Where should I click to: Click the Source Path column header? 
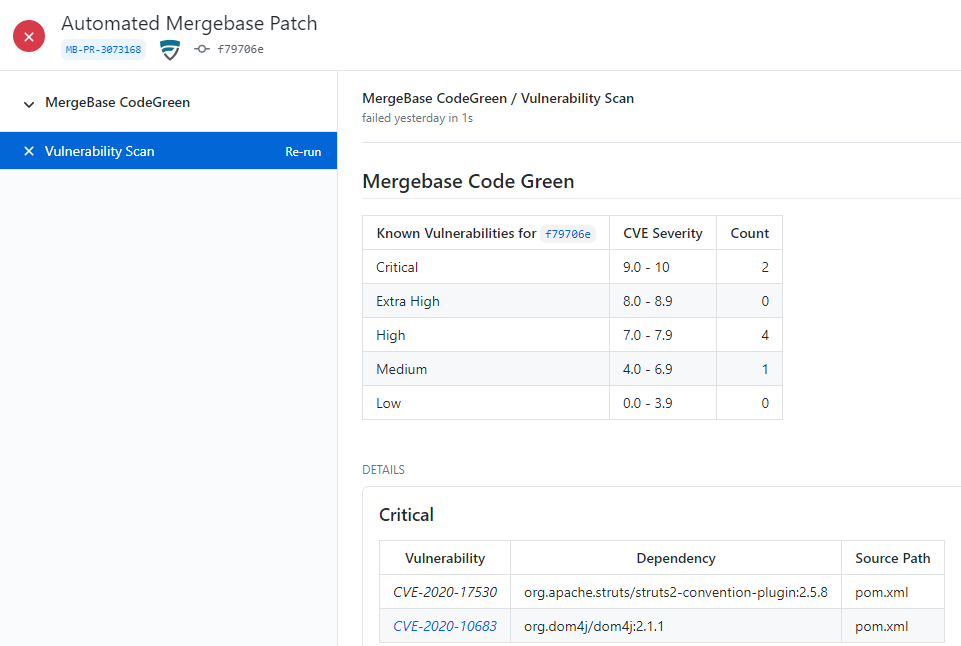892,558
